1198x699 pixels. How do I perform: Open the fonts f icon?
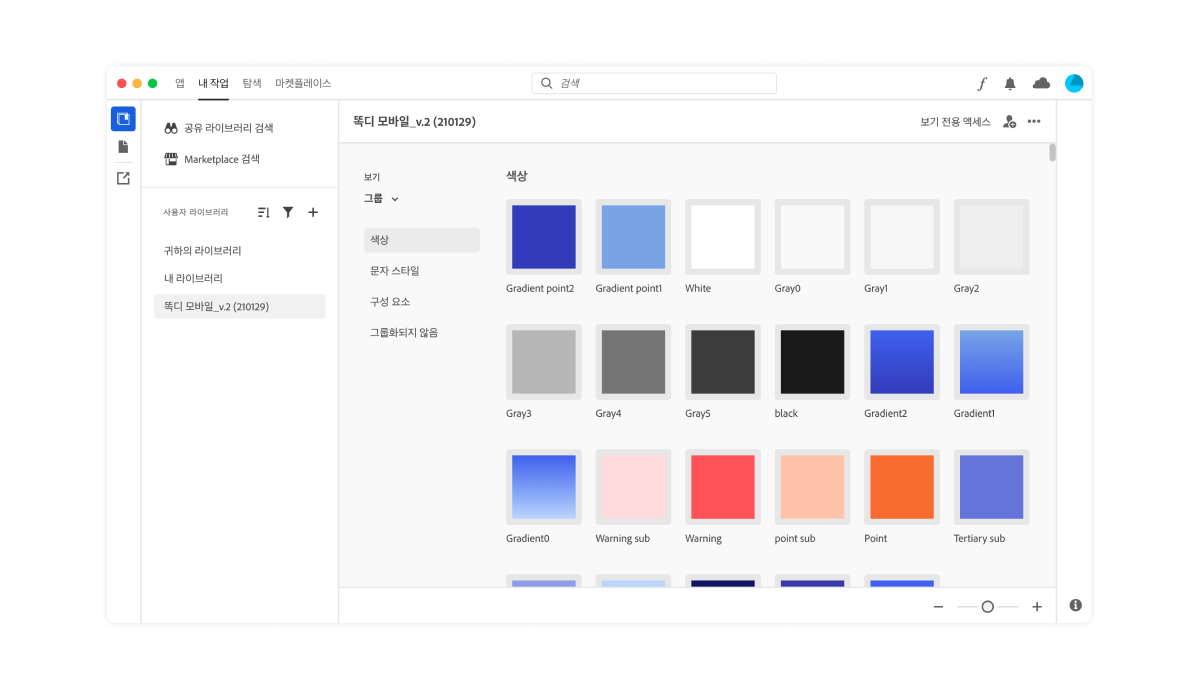(x=982, y=83)
